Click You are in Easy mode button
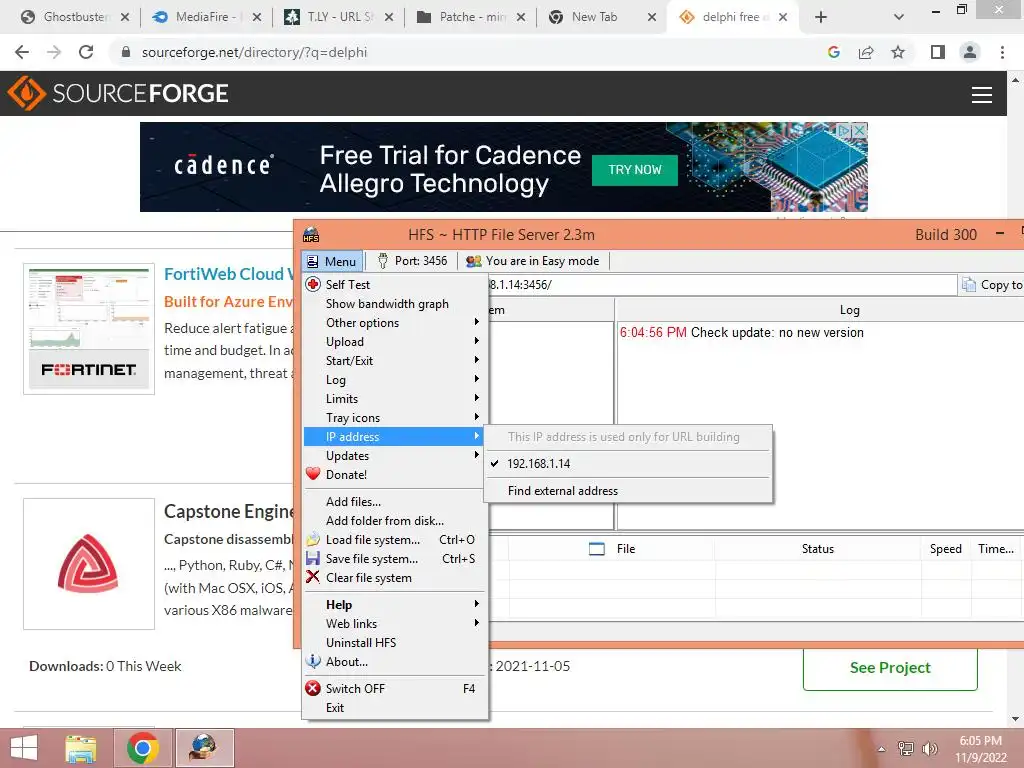The width and height of the screenshot is (1024, 768). click(x=533, y=261)
